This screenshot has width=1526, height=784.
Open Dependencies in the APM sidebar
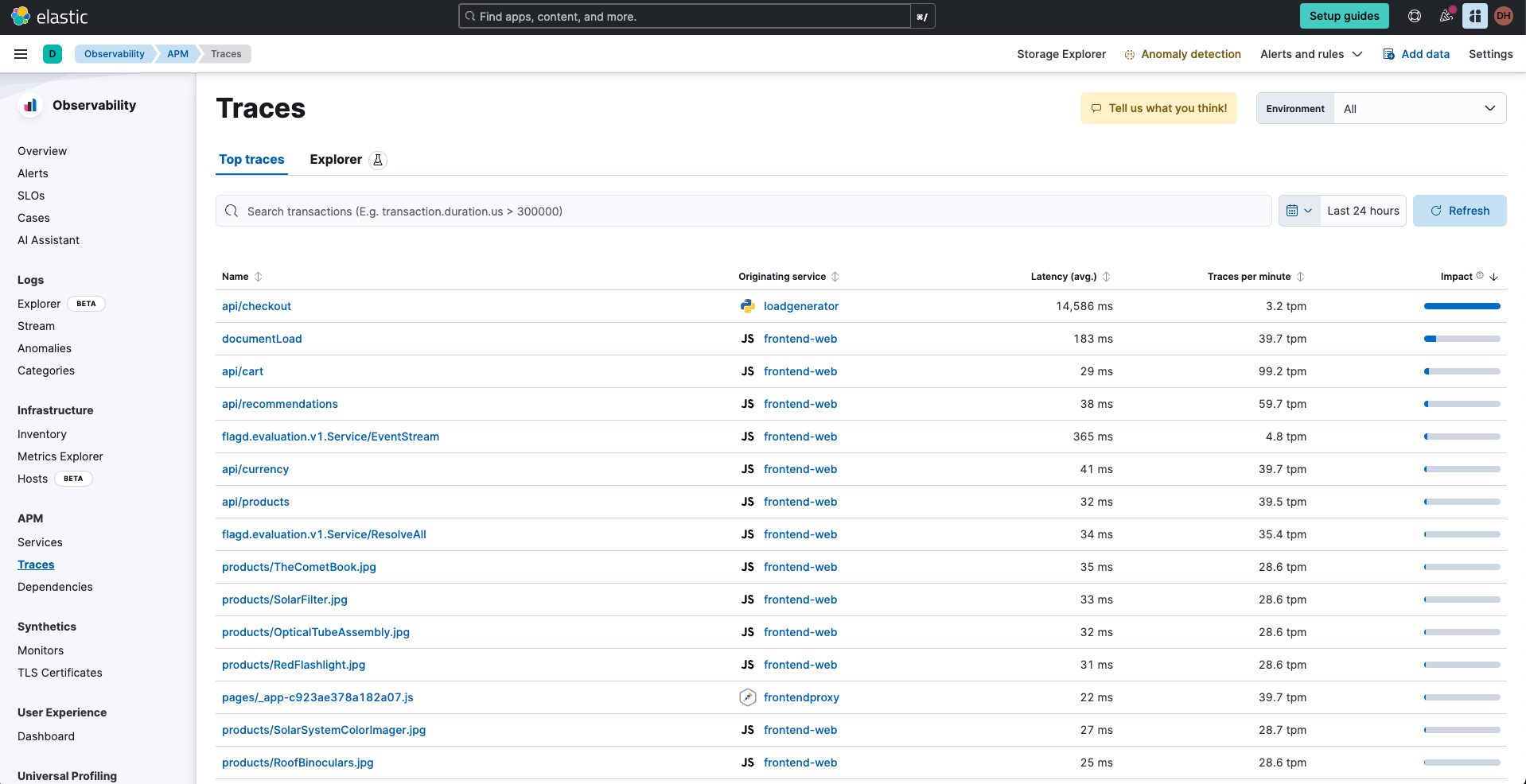pyautogui.click(x=55, y=587)
